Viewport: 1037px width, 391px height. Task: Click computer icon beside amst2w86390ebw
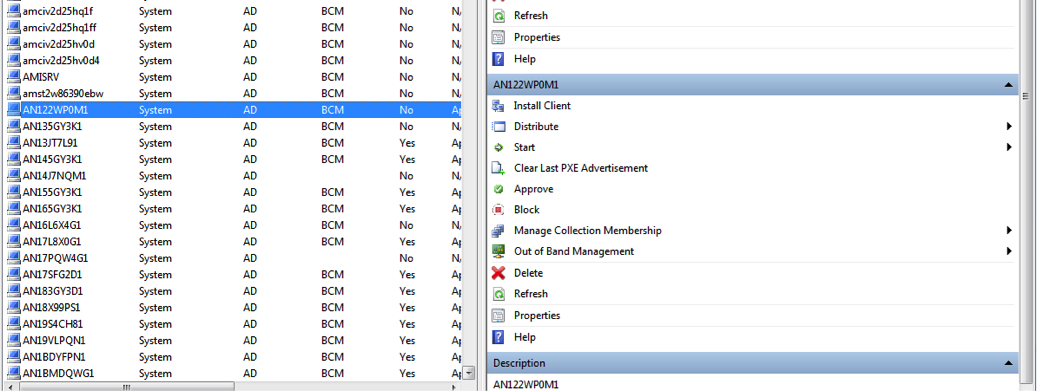point(13,93)
